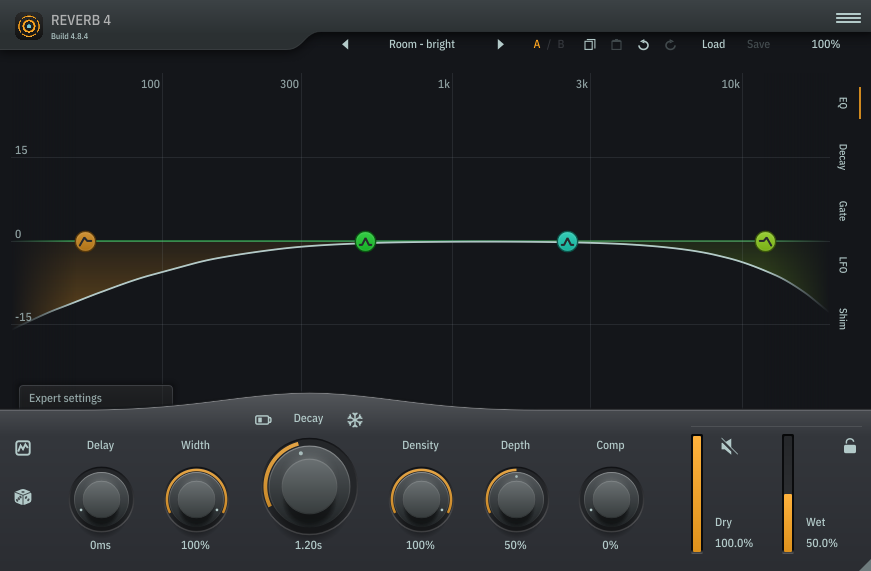Click the randomize dice icon
The width and height of the screenshot is (871, 571).
click(23, 497)
